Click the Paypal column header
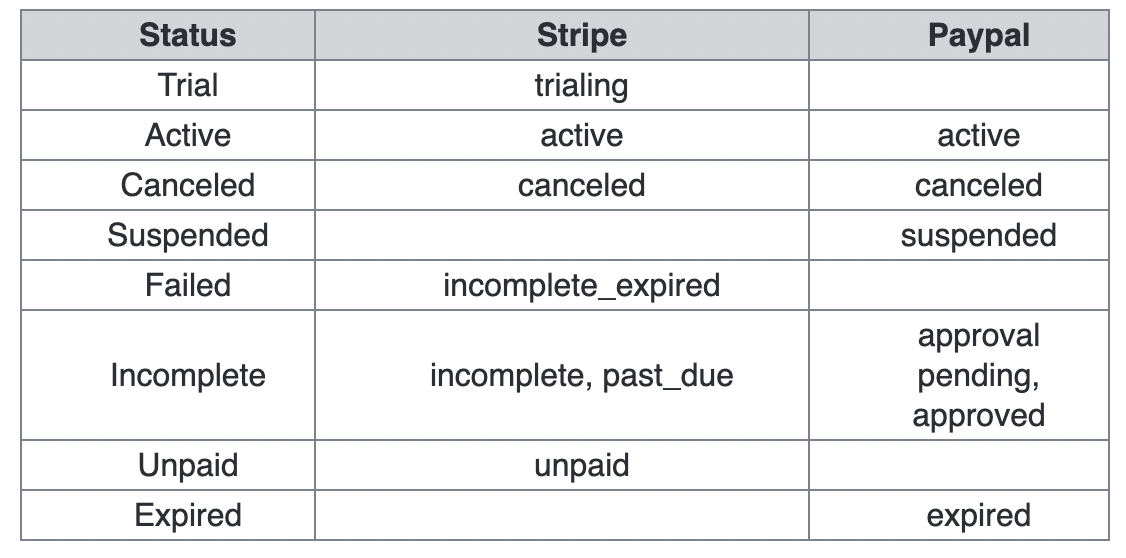1126x558 pixels. pos(978,36)
